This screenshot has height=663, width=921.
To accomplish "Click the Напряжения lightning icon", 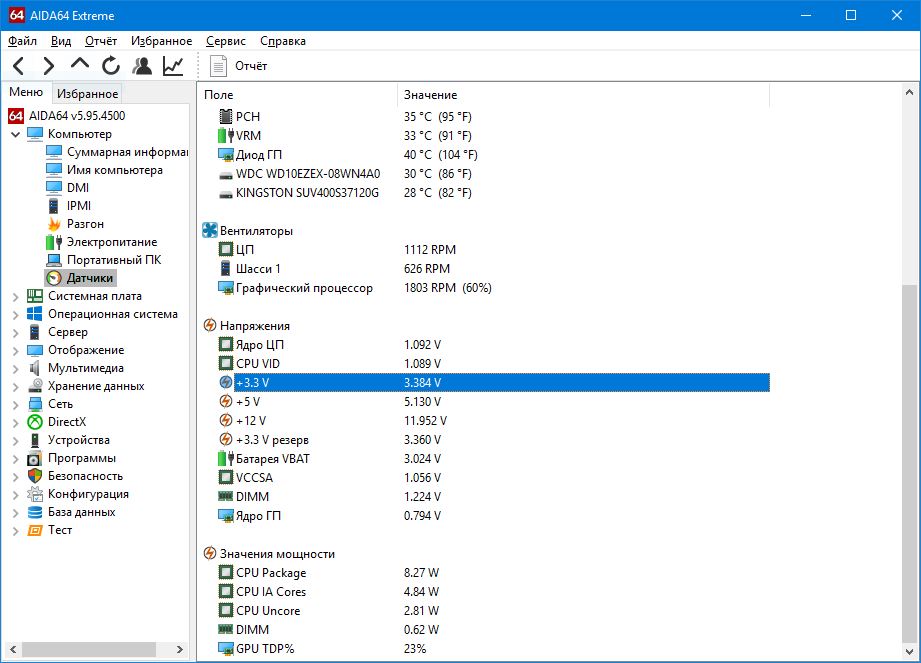I will [x=210, y=325].
